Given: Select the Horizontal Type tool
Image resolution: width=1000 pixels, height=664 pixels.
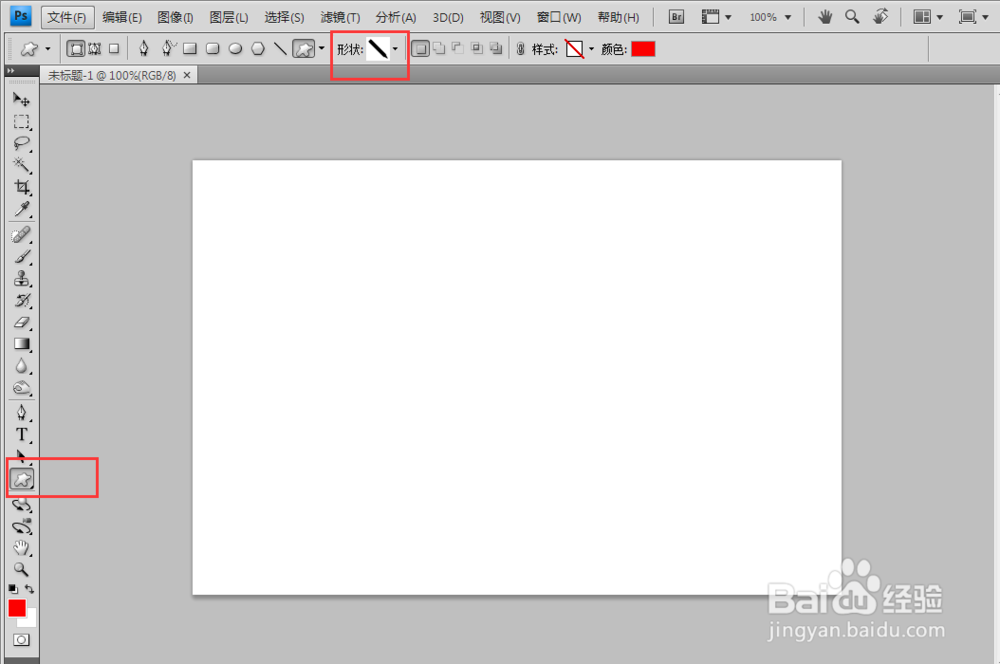Looking at the screenshot, I should point(21,435).
